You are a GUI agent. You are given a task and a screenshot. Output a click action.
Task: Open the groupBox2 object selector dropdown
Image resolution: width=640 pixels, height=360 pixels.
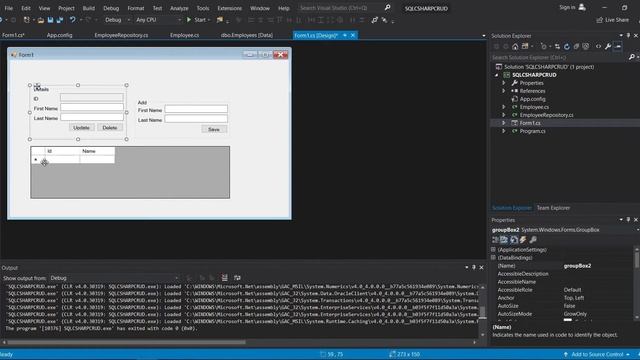(638, 230)
